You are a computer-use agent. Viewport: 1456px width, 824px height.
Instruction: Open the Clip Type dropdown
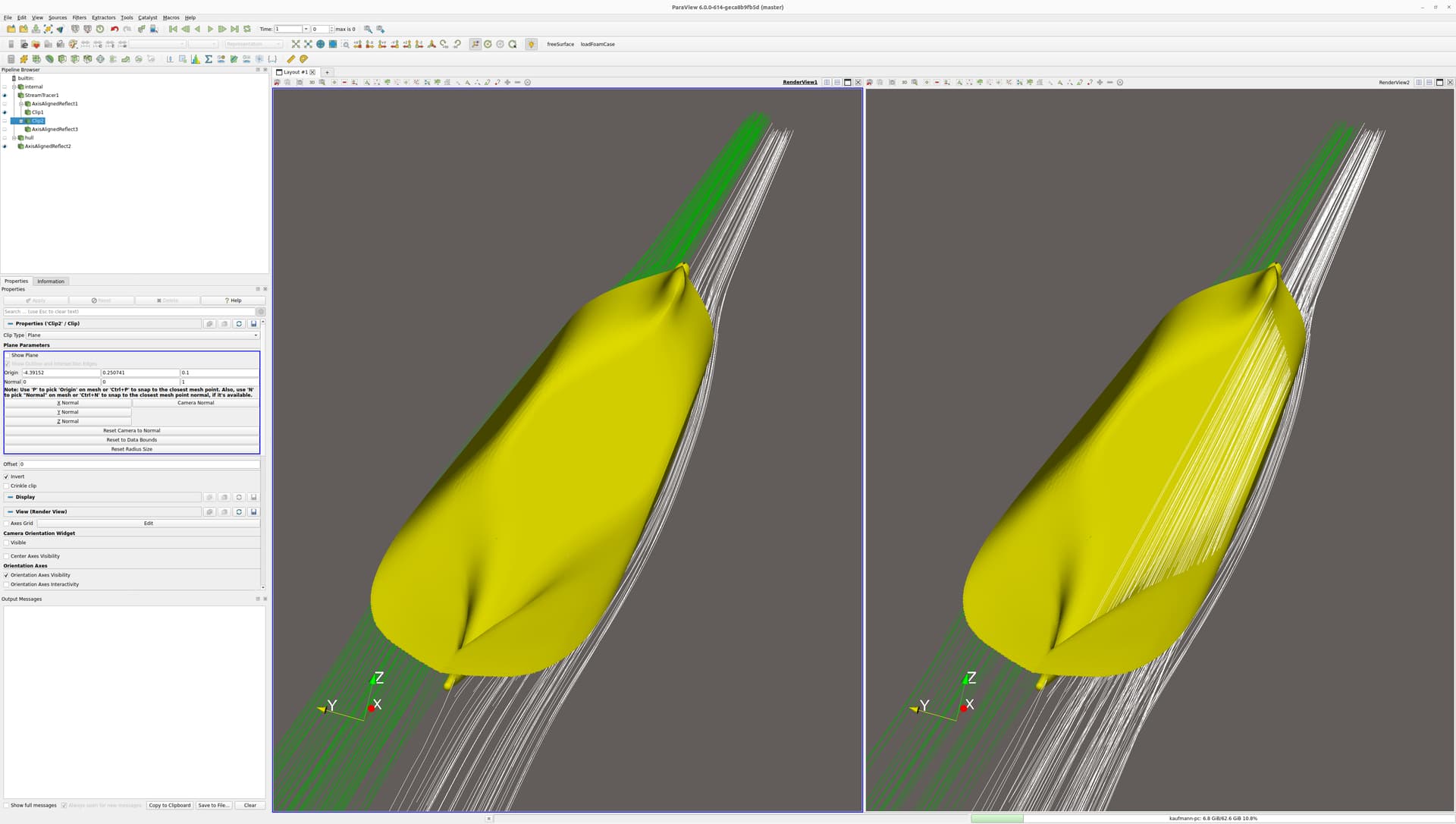coord(143,335)
